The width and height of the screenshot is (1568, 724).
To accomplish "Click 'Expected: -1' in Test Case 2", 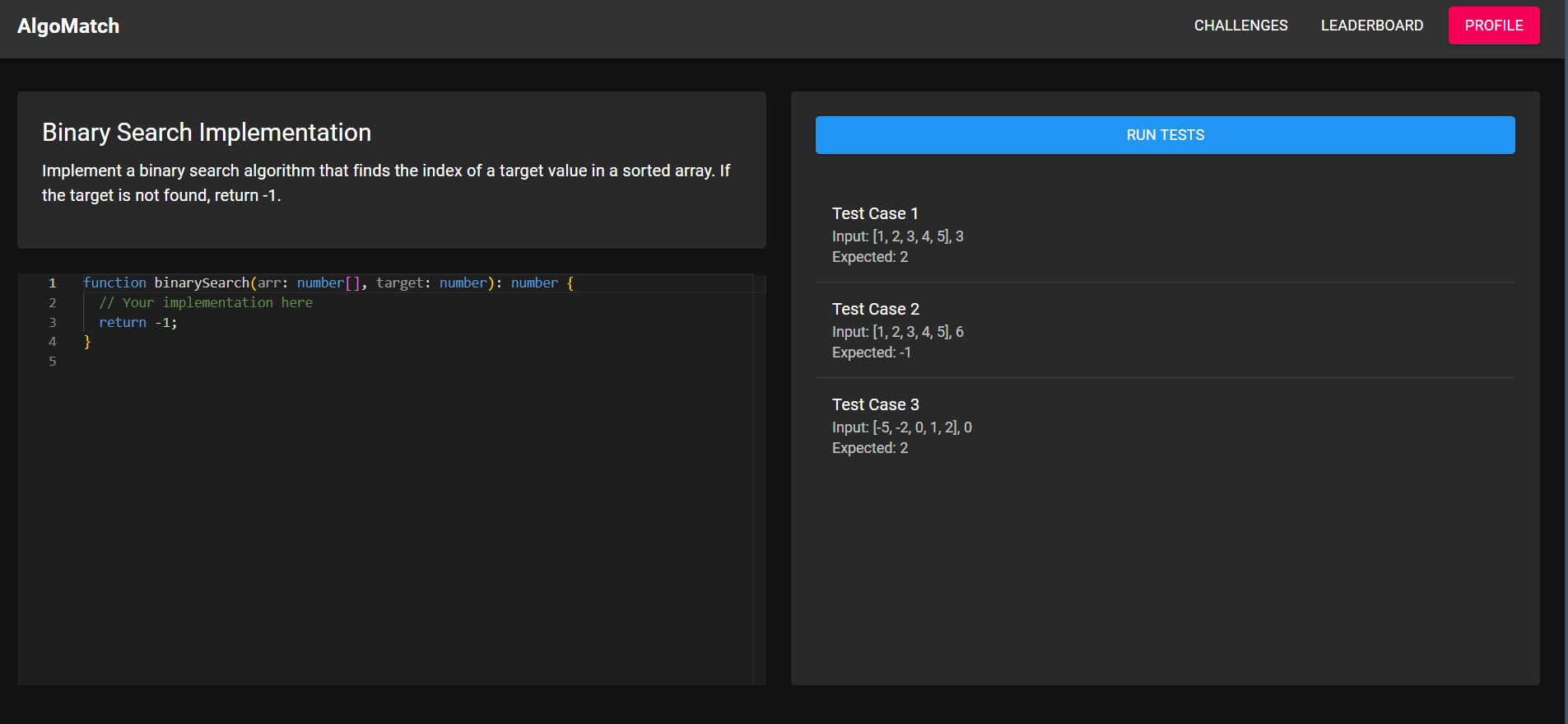I will click(872, 353).
